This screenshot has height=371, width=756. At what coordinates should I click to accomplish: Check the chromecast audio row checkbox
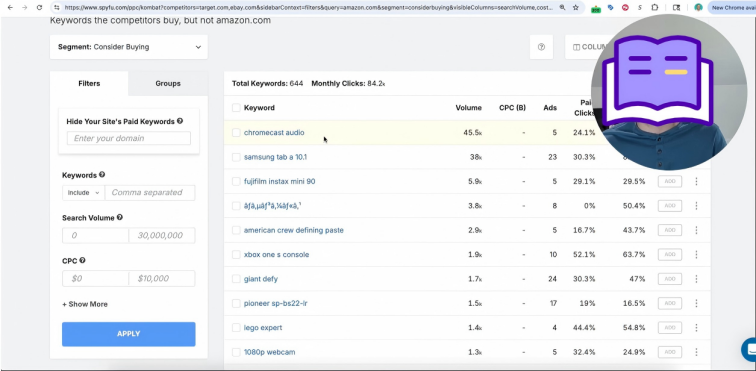pos(236,132)
